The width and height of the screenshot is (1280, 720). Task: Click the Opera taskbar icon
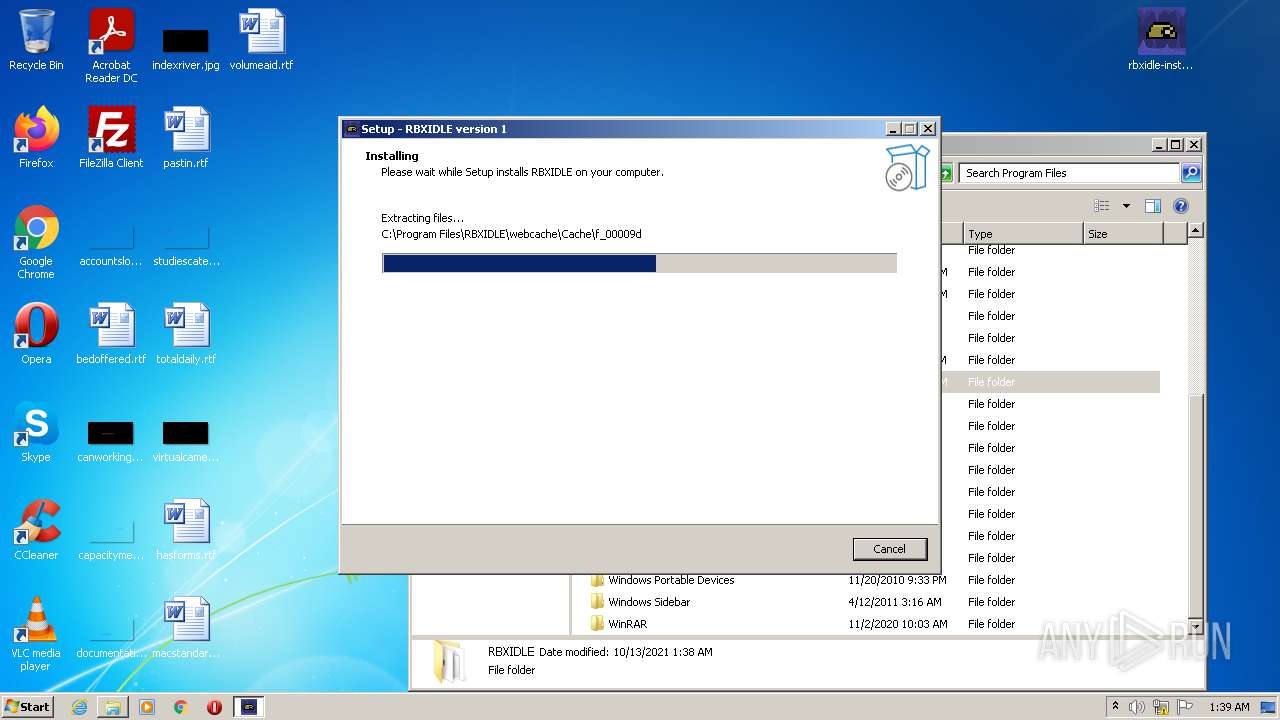tap(214, 707)
